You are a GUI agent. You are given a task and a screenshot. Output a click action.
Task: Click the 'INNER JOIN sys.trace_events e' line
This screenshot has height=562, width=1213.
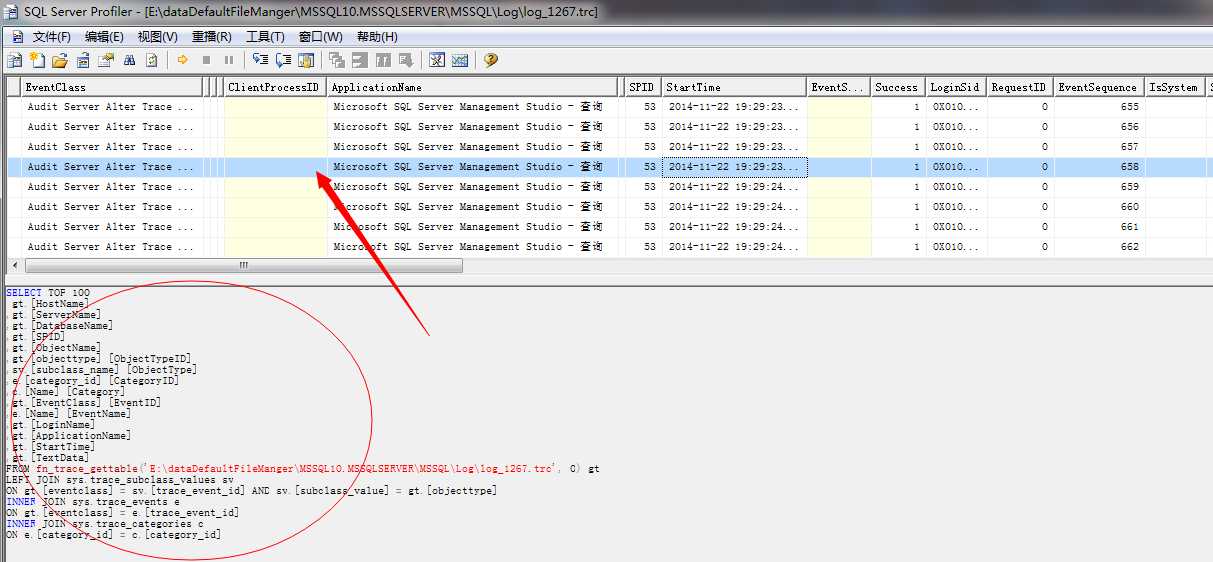[x=93, y=502]
